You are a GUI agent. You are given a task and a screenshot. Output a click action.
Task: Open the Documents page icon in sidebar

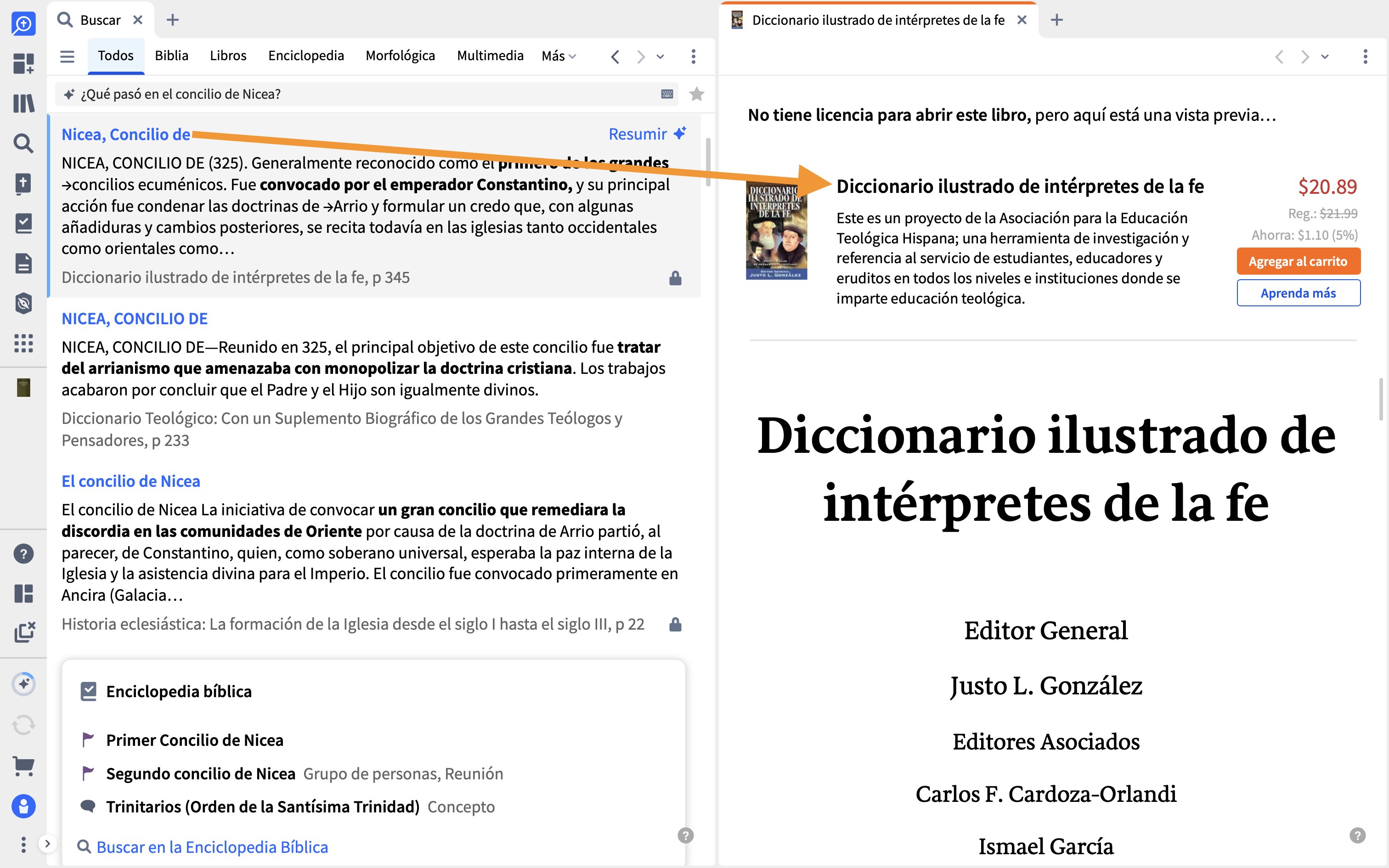(23, 264)
